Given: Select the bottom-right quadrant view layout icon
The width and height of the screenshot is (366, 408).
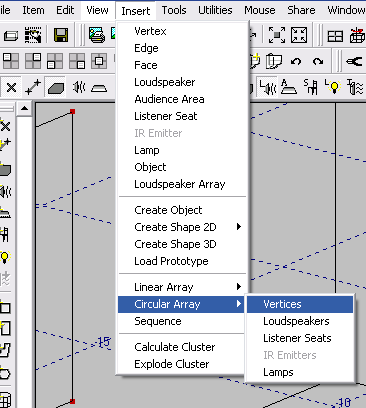Looking at the screenshot, I should tap(77, 61).
